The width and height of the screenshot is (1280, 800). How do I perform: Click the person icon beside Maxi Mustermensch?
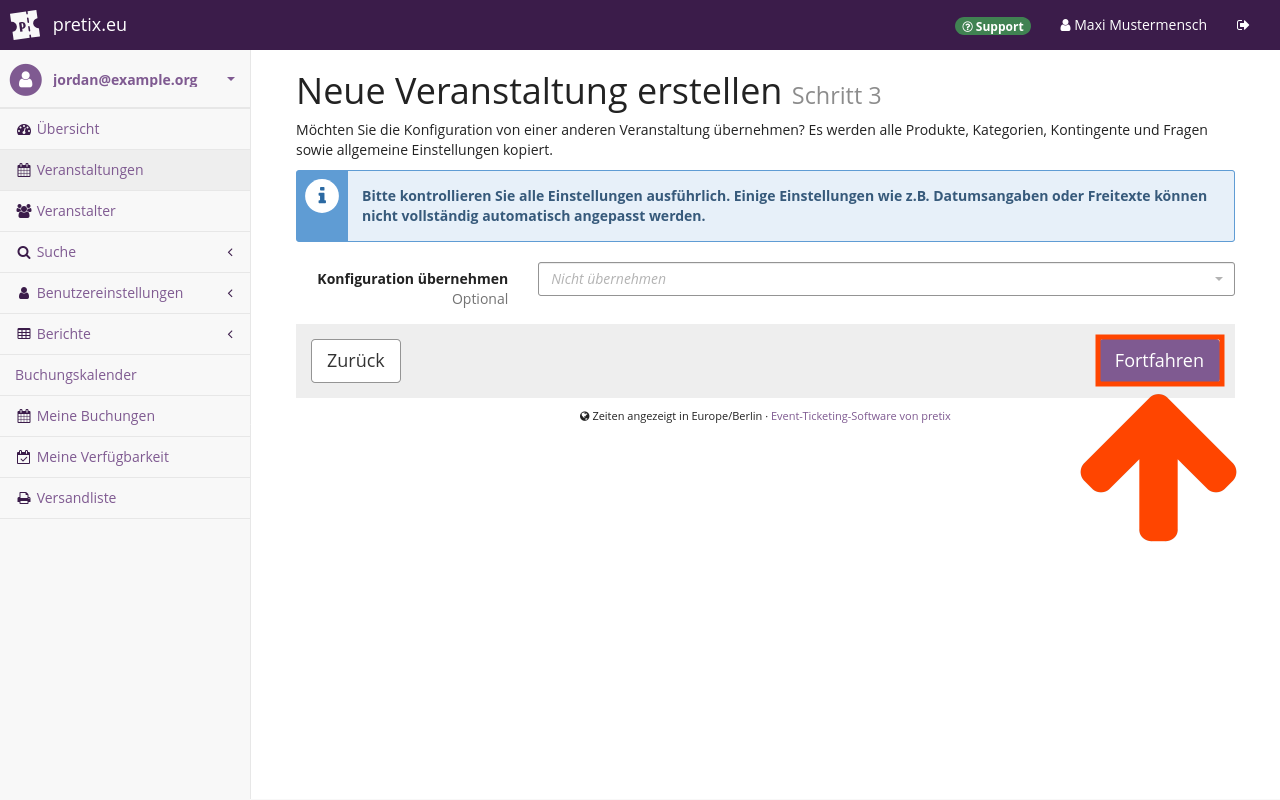coord(1065,25)
